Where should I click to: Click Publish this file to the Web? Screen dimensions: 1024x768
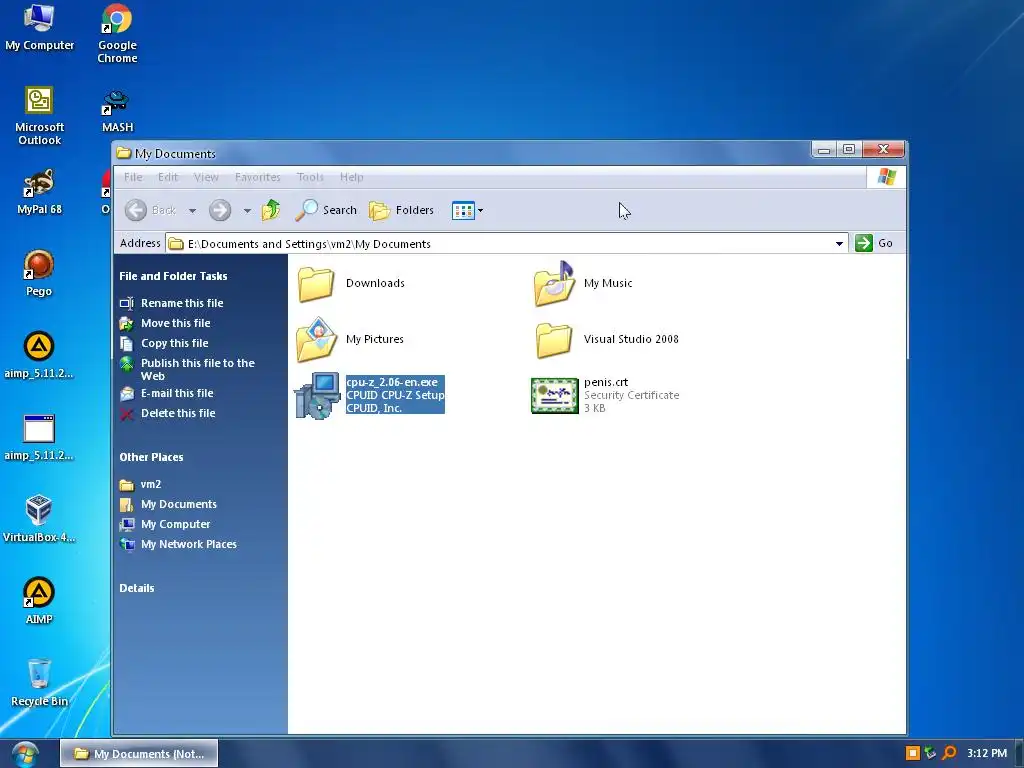(x=187, y=370)
